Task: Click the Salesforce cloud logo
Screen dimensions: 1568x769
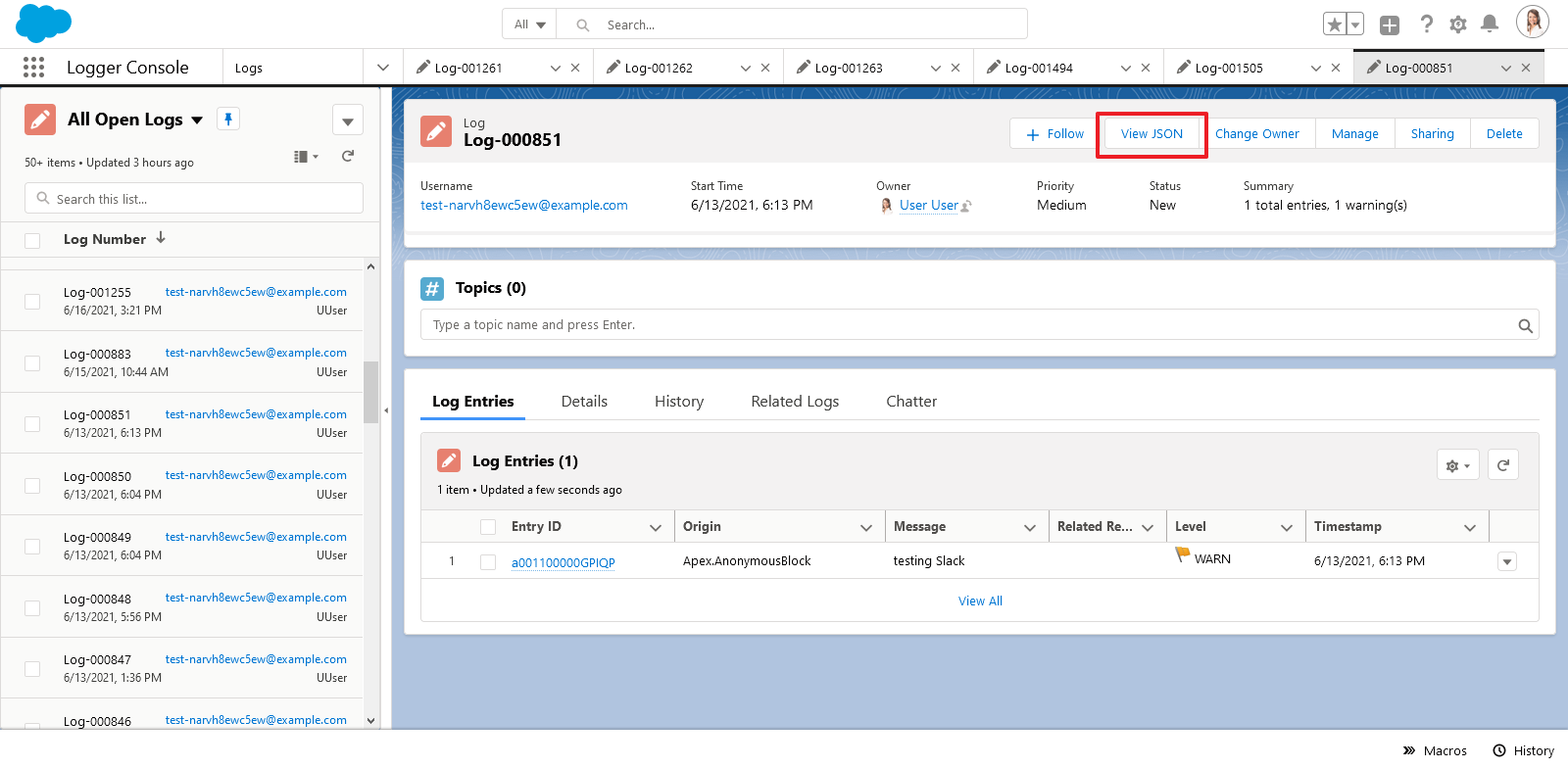Action: point(44,24)
